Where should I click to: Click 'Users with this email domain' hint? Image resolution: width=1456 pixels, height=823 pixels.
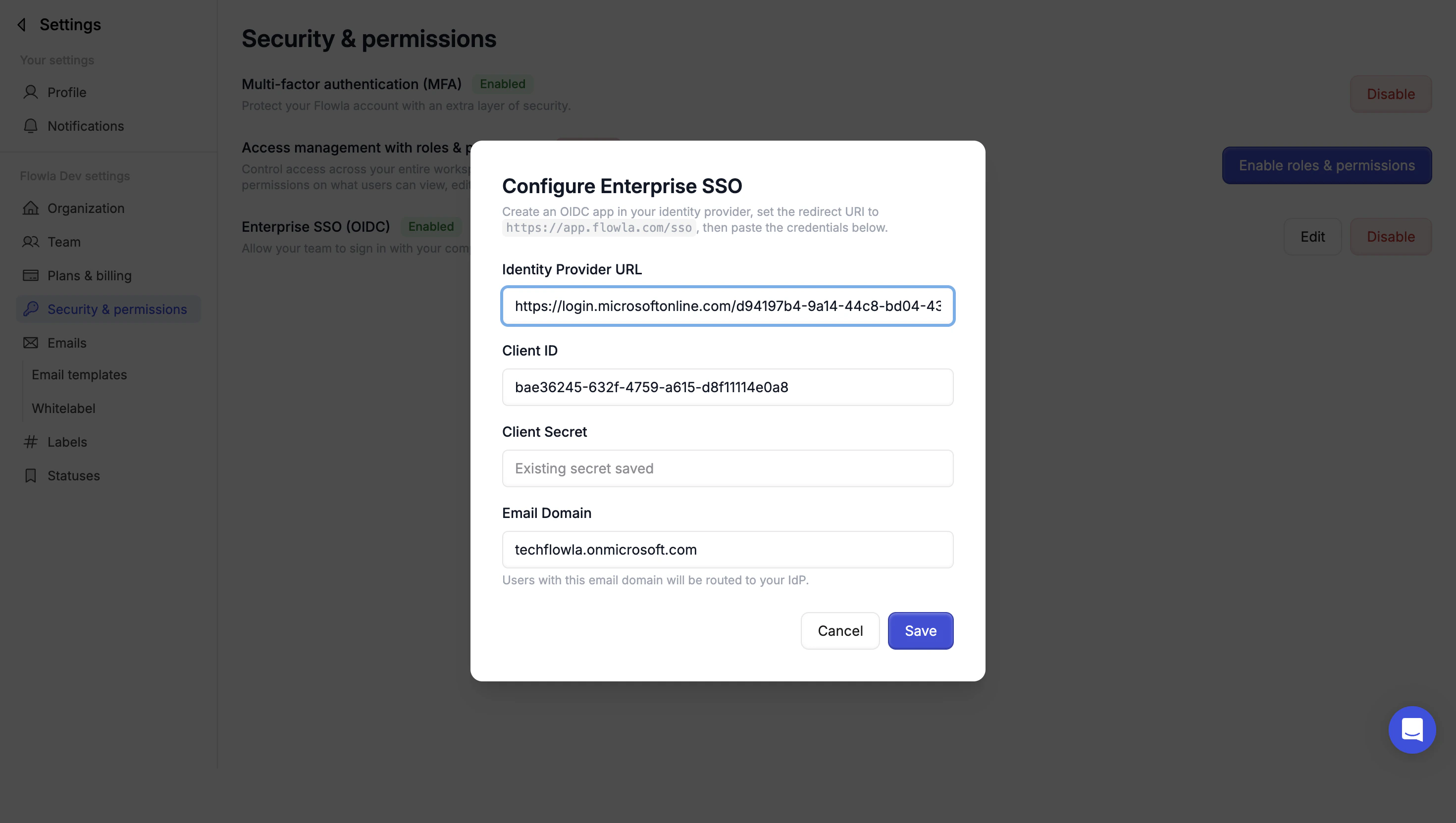pyautogui.click(x=655, y=580)
